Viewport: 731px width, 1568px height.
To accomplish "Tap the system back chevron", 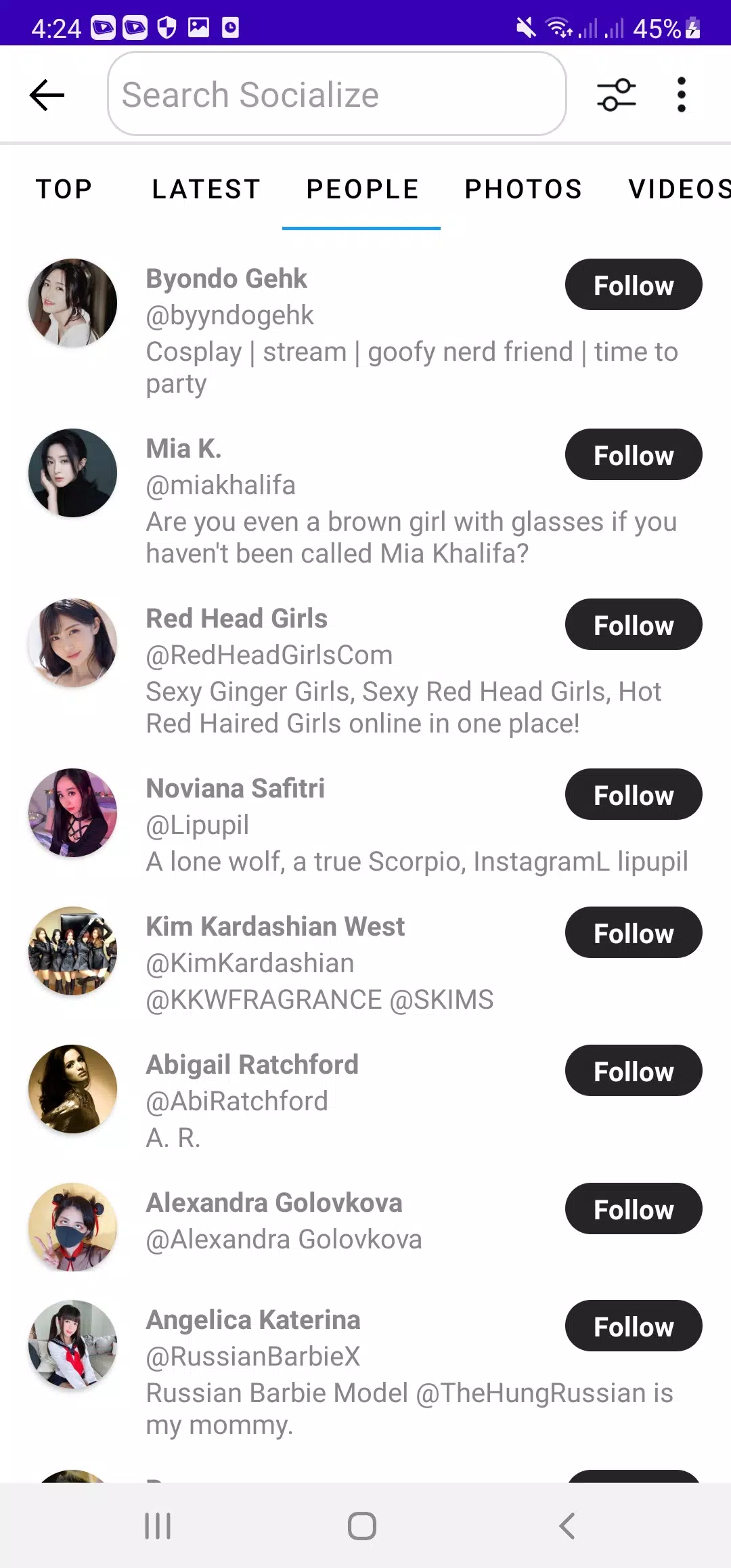I will (x=567, y=1526).
